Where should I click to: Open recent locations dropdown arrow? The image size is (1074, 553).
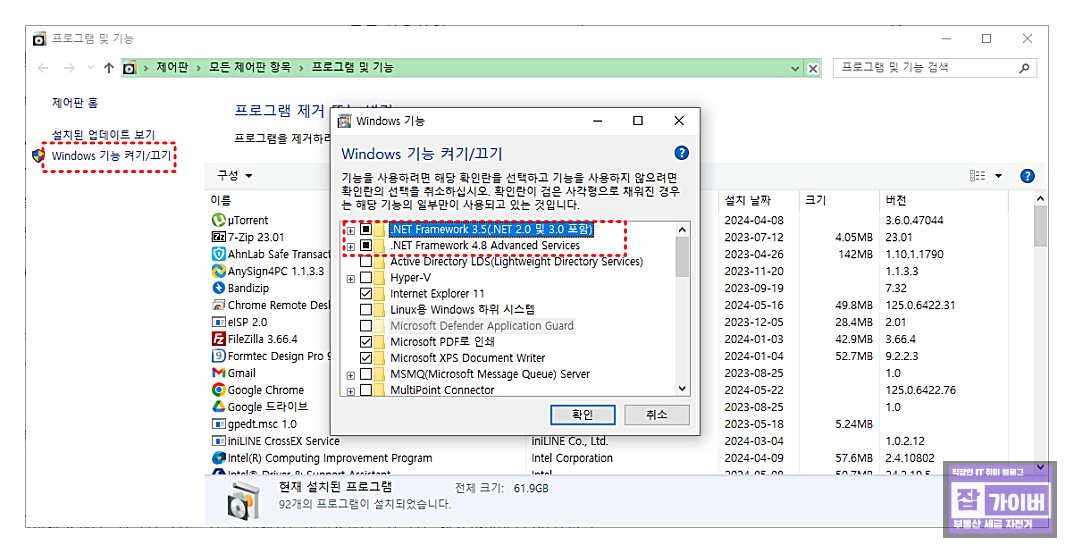click(x=90, y=68)
